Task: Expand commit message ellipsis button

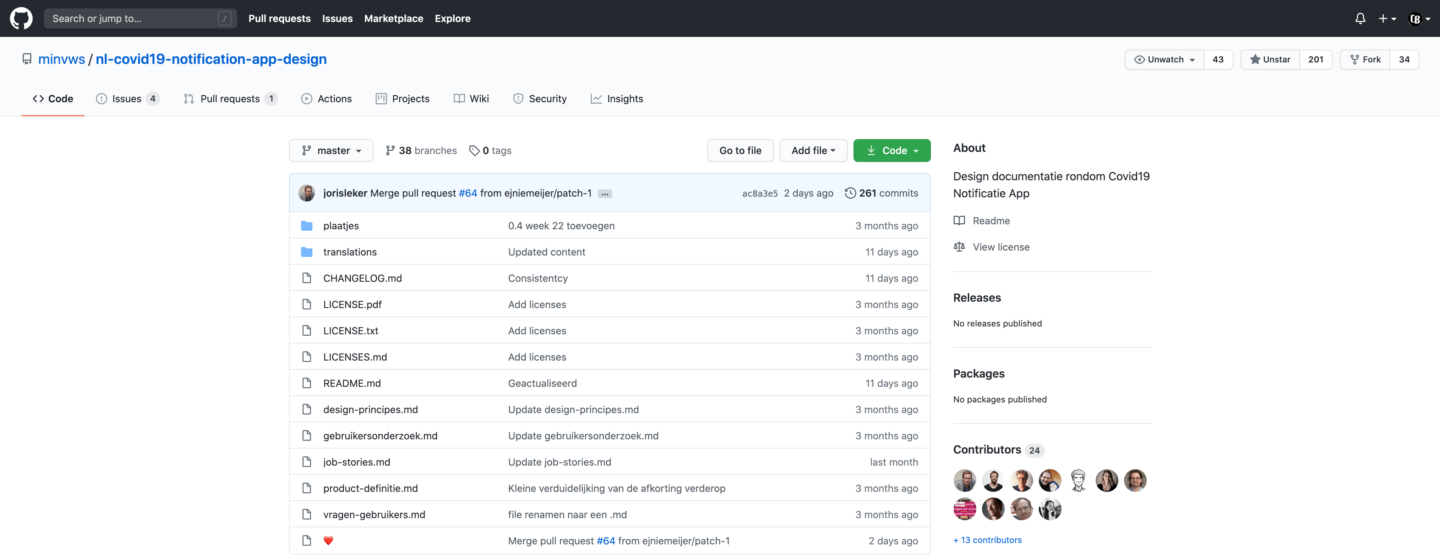Action: pyautogui.click(x=605, y=193)
